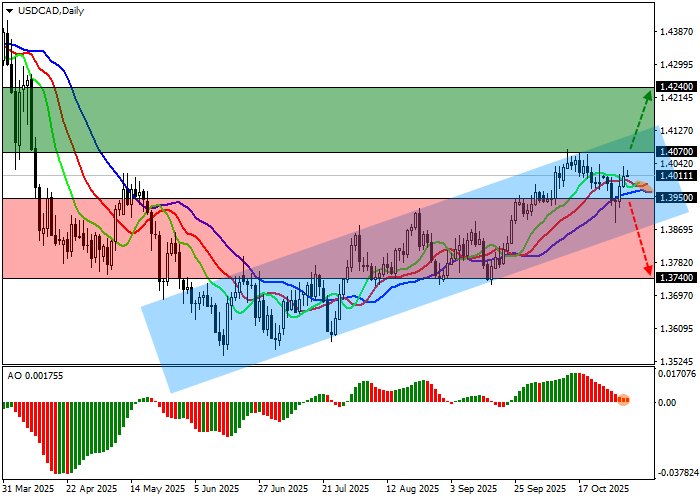
Task: Click the 1.39500 price level label
Action: pos(677,198)
